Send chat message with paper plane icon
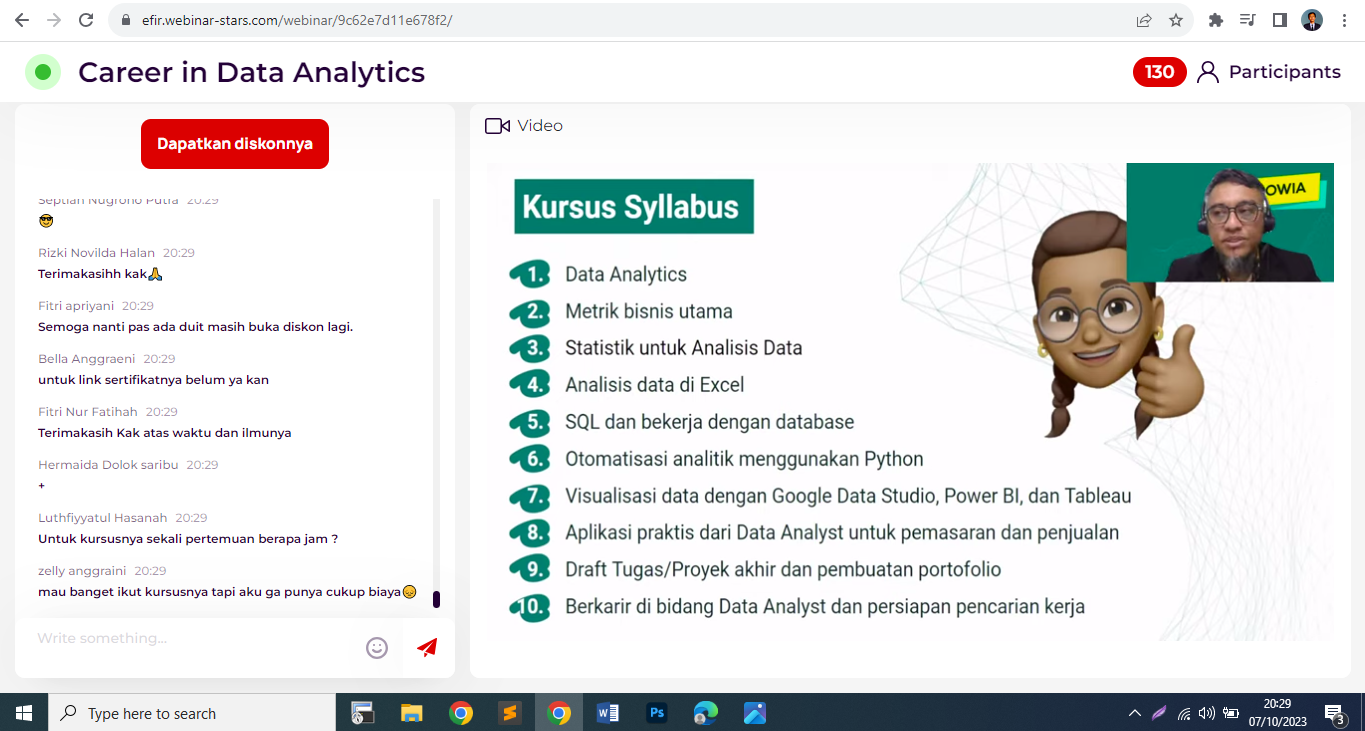 coord(427,648)
